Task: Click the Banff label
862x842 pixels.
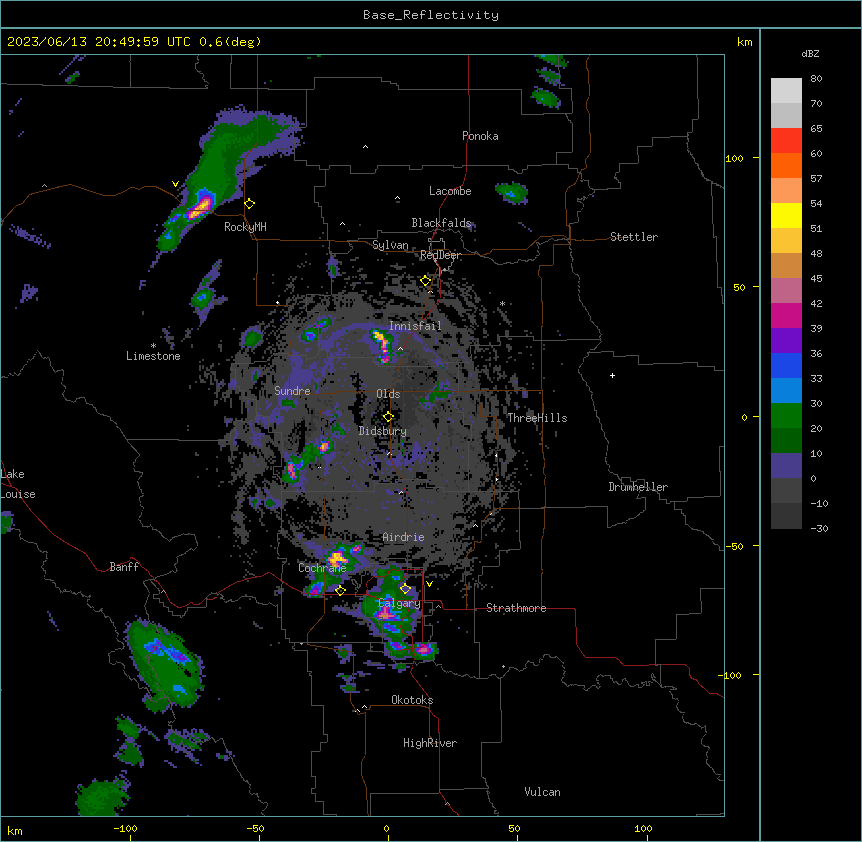Action: [124, 567]
